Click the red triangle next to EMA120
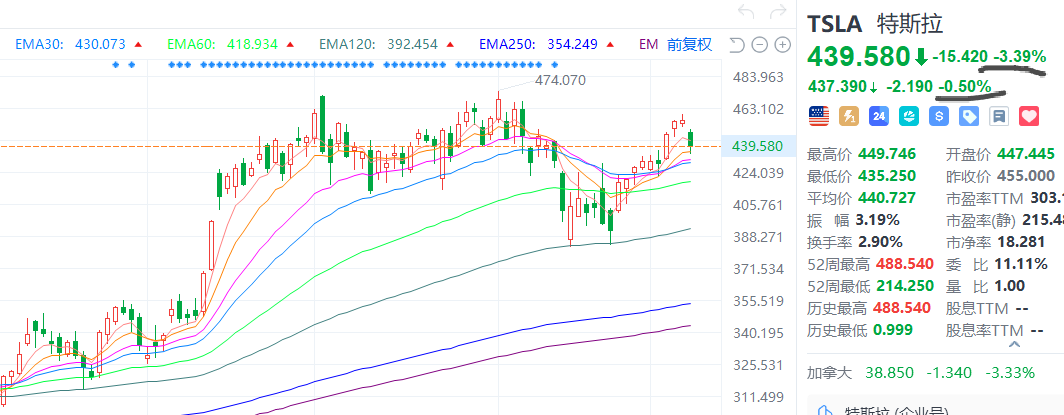This screenshot has width=1064, height=415. click(x=451, y=45)
